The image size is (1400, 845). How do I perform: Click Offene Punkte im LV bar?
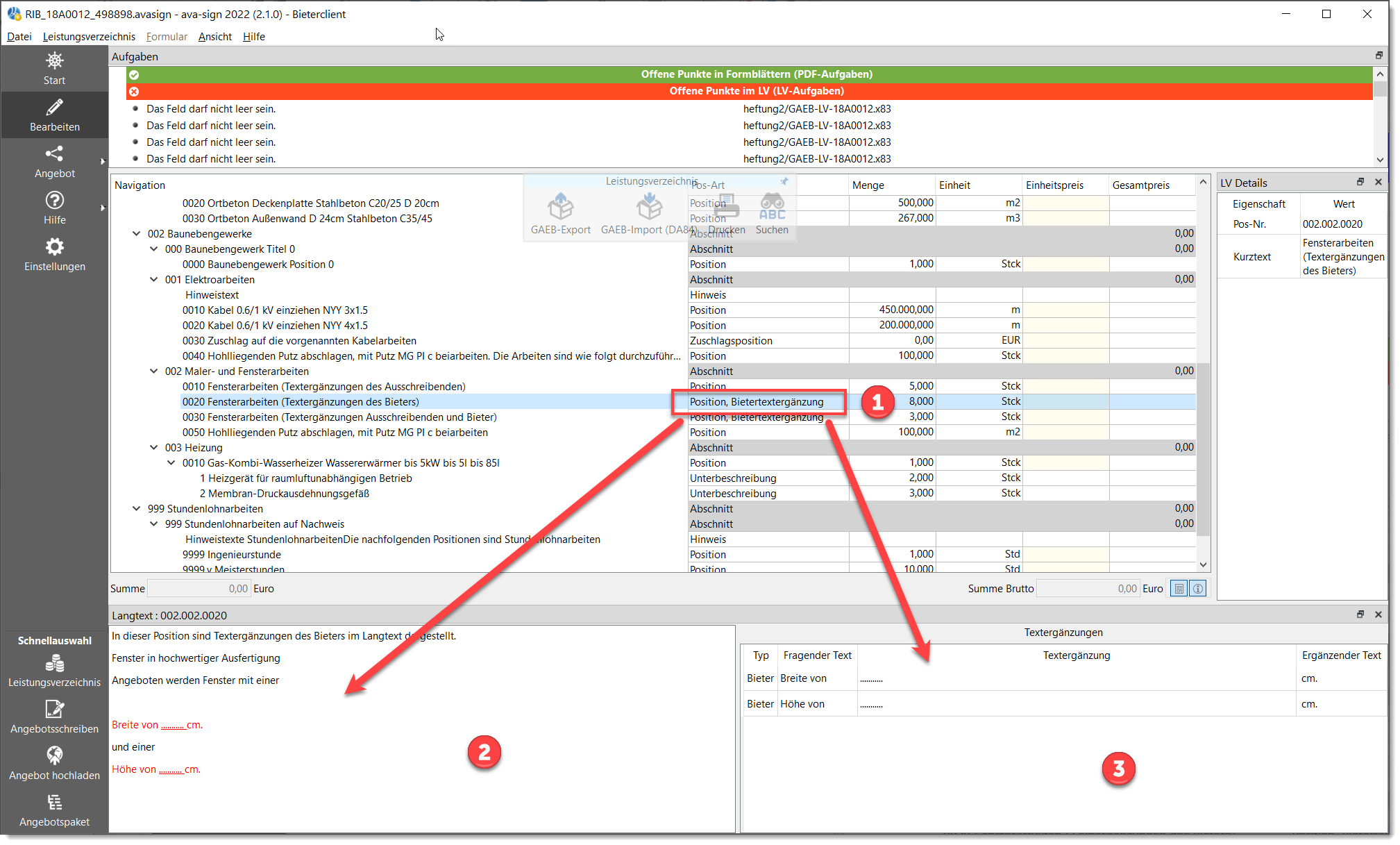pos(750,91)
